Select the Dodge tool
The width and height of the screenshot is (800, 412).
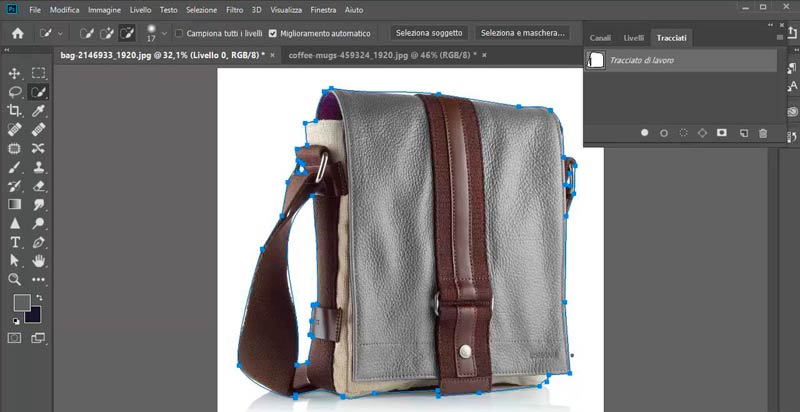pos(39,223)
